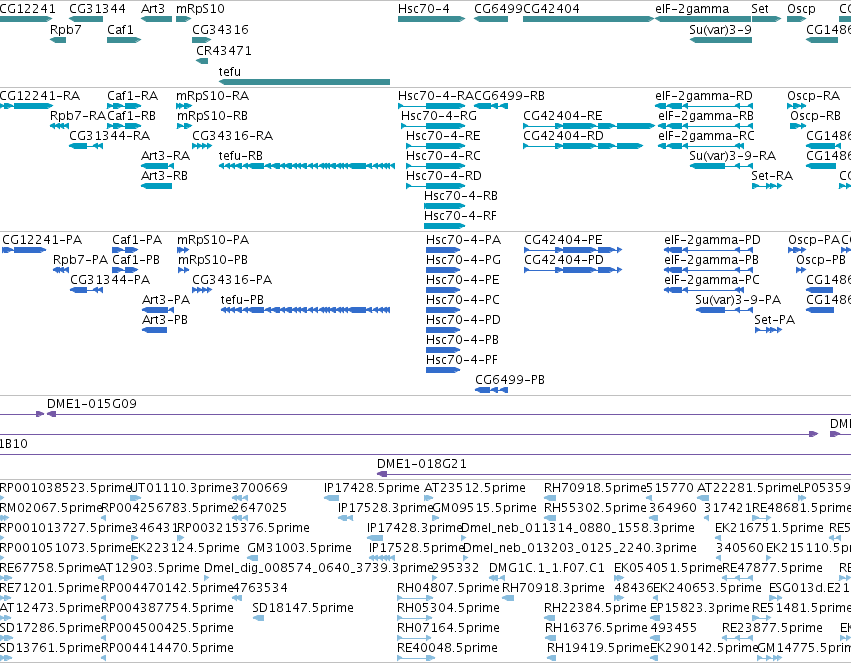The image size is (851, 663).
Task: Click protein Set-PA
Action: click(769, 330)
